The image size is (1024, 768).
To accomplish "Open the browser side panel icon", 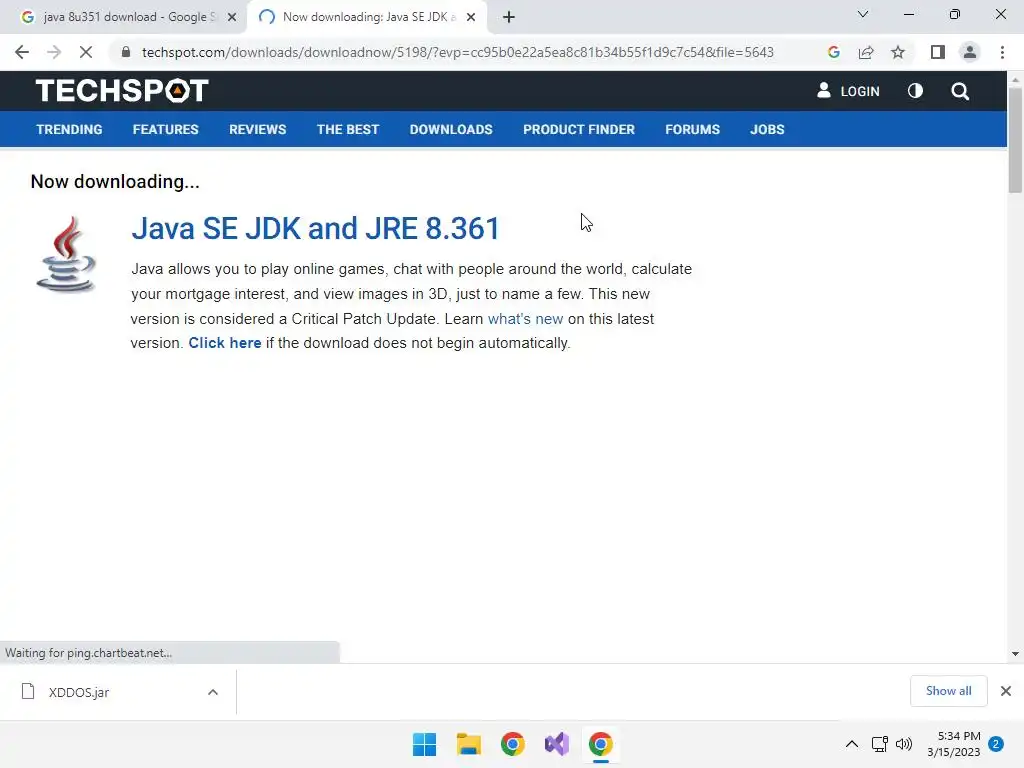I will (938, 52).
